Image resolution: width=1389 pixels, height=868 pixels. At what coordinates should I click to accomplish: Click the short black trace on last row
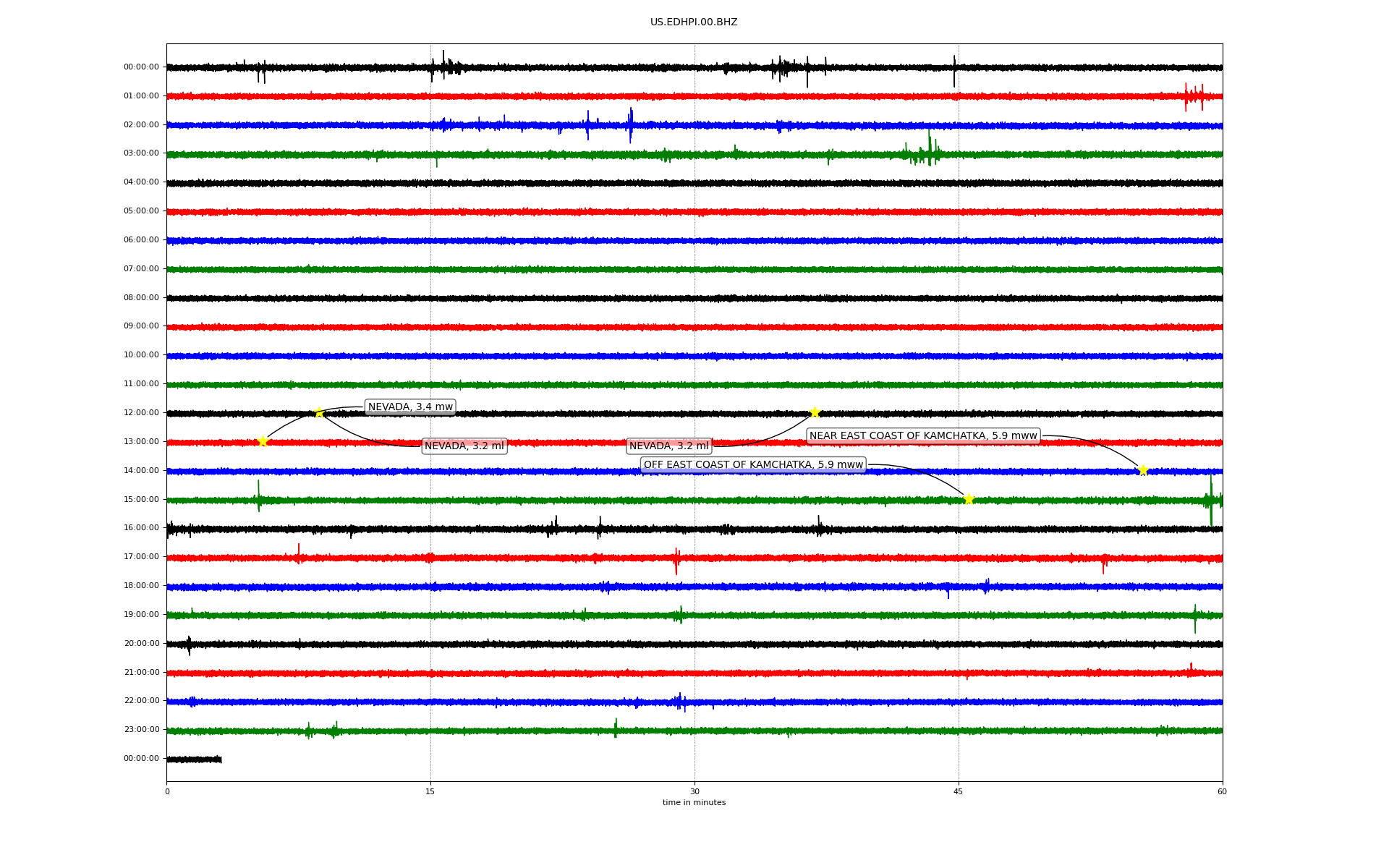194,759
